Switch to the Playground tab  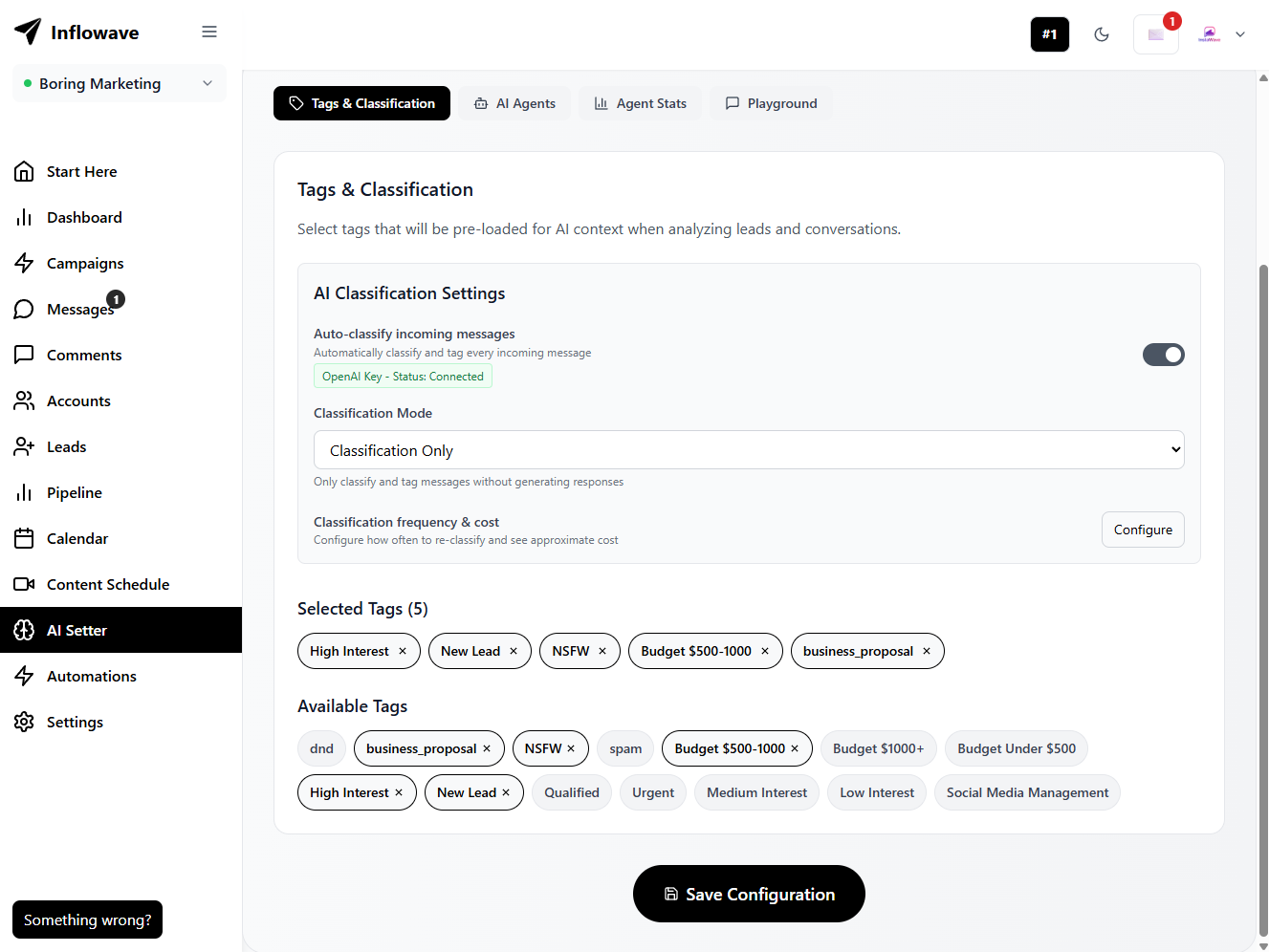tap(771, 103)
